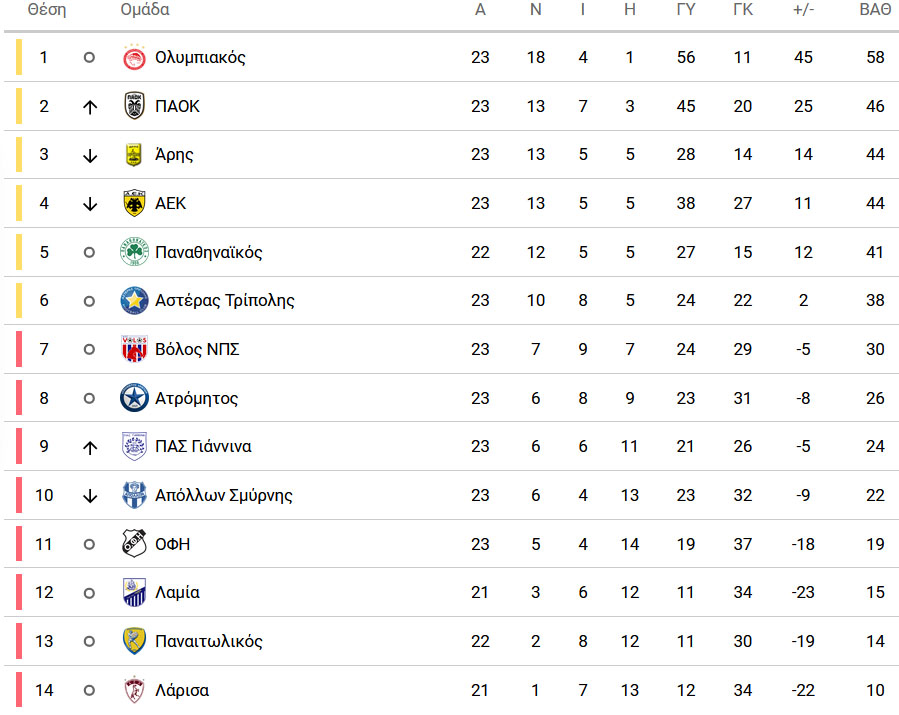This screenshot has height=715, width=899.
Task: Click the yellow qualification bar beside Ολυμπιακός
Action: pos(19,57)
